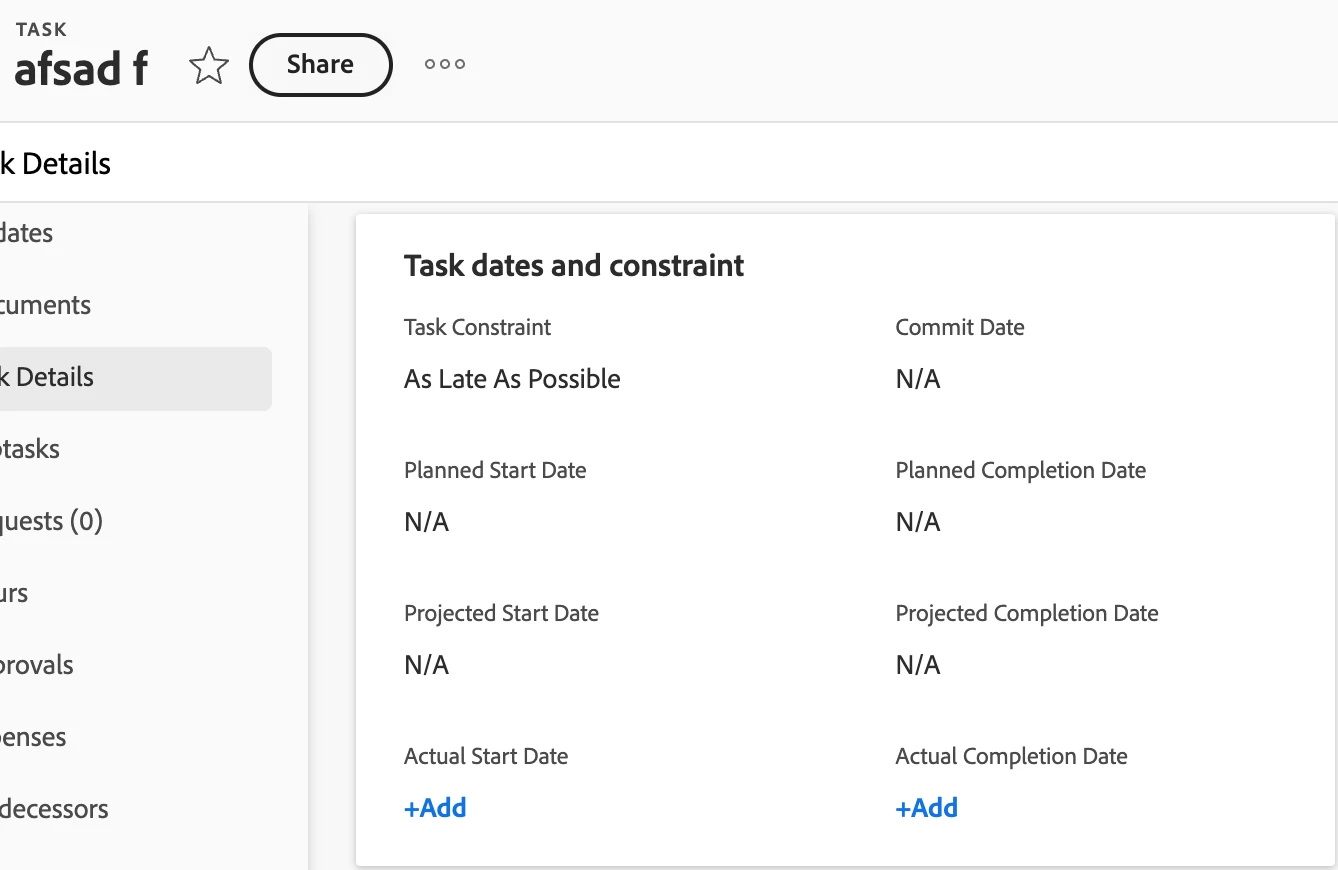Add an Actual Start Date
Viewport: 1338px width, 870px height.
[435, 808]
